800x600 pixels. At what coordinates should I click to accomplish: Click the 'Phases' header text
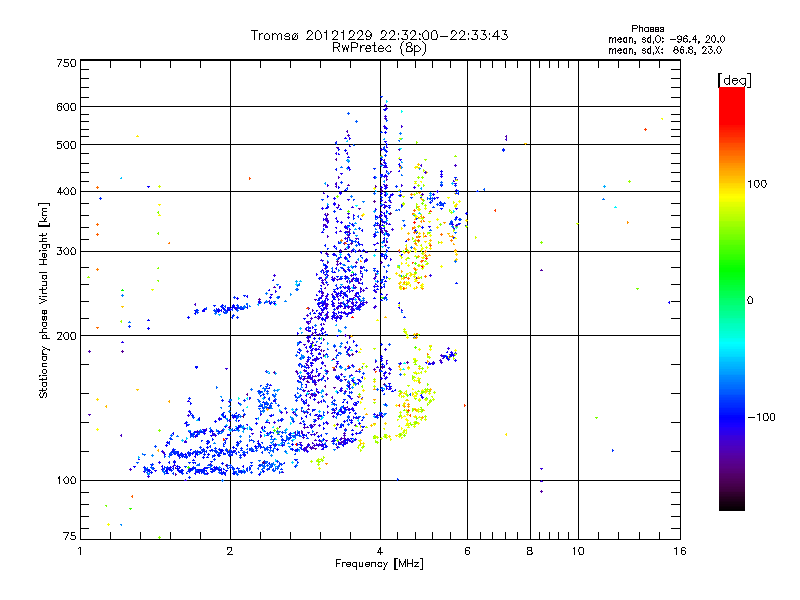coord(647,29)
